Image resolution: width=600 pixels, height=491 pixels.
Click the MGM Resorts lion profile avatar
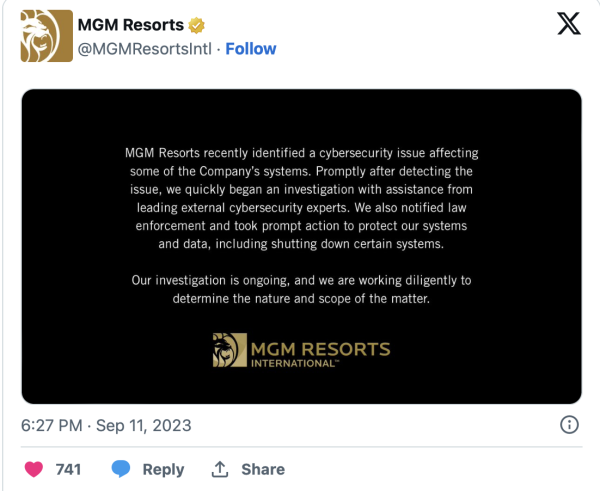[x=47, y=36]
